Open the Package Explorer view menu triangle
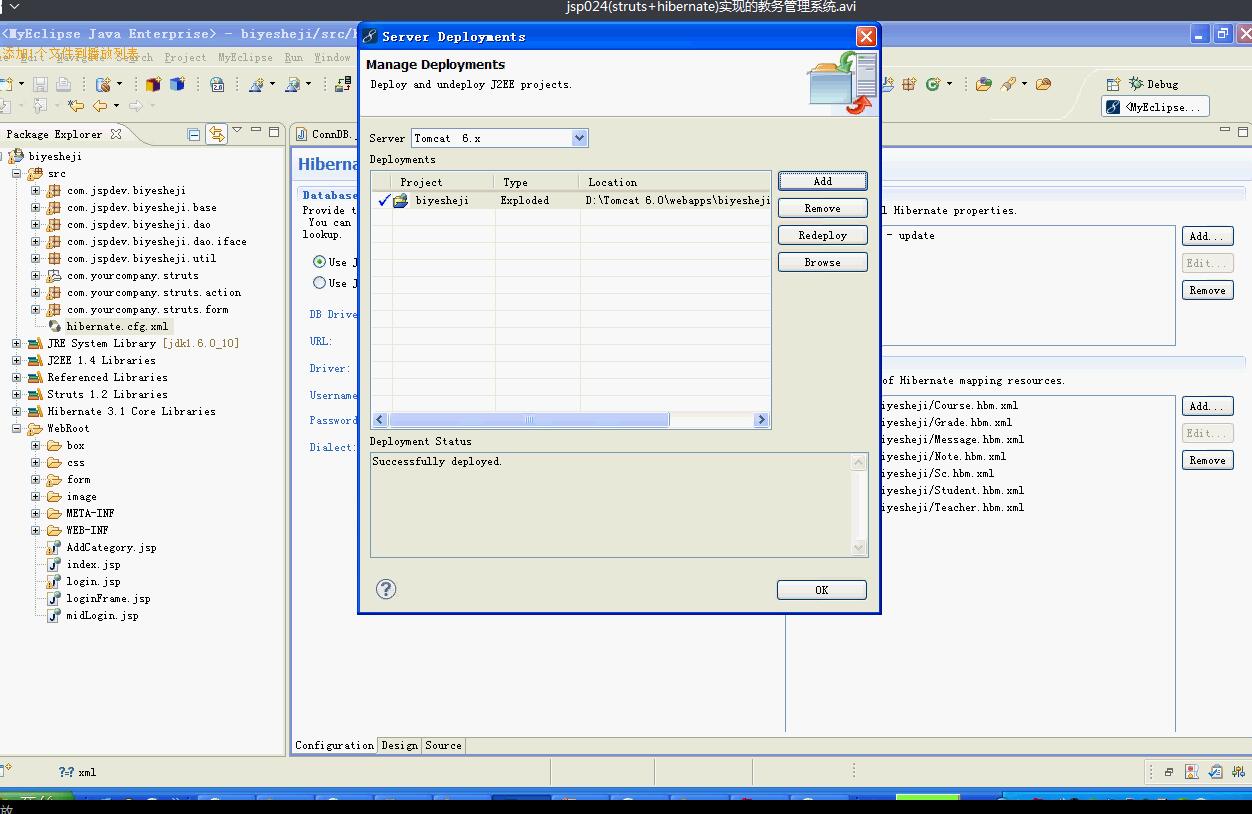The width and height of the screenshot is (1252, 814). pyautogui.click(x=237, y=130)
